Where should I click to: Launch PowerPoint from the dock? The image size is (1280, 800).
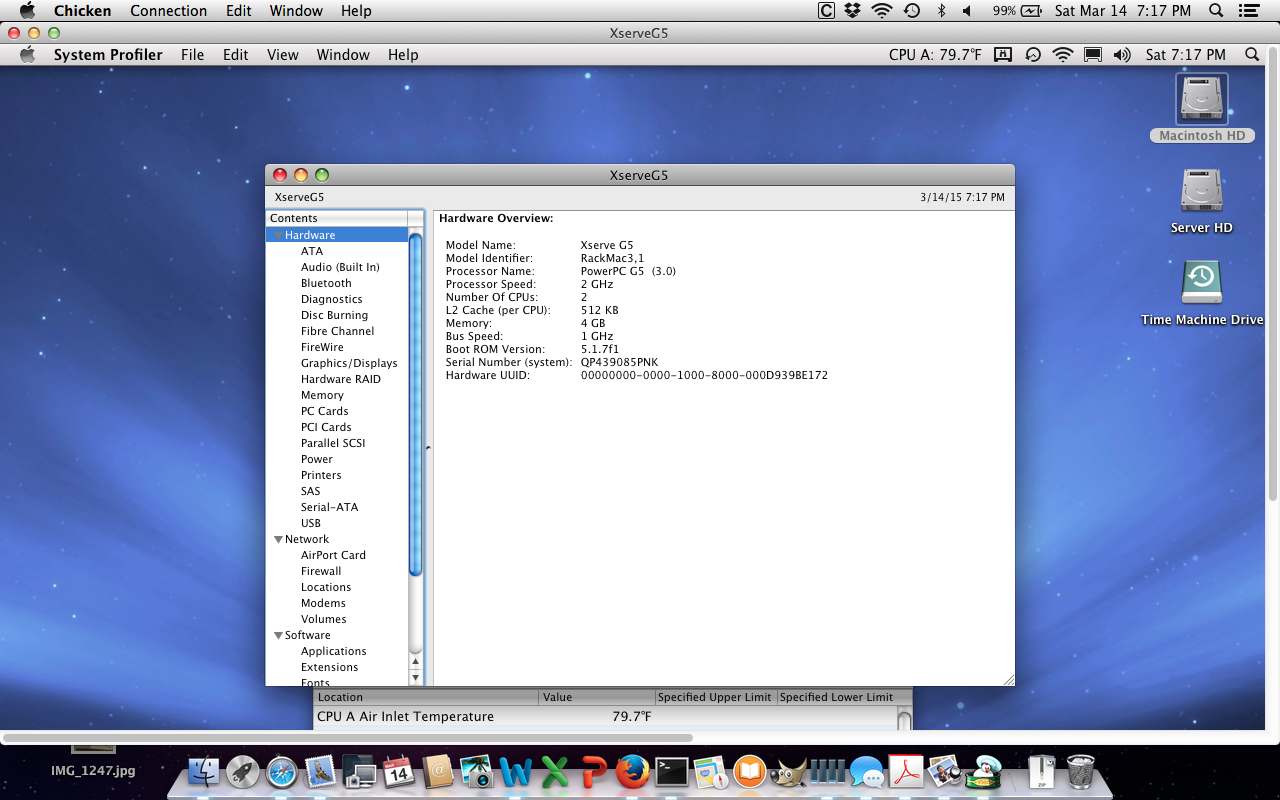pyautogui.click(x=593, y=771)
